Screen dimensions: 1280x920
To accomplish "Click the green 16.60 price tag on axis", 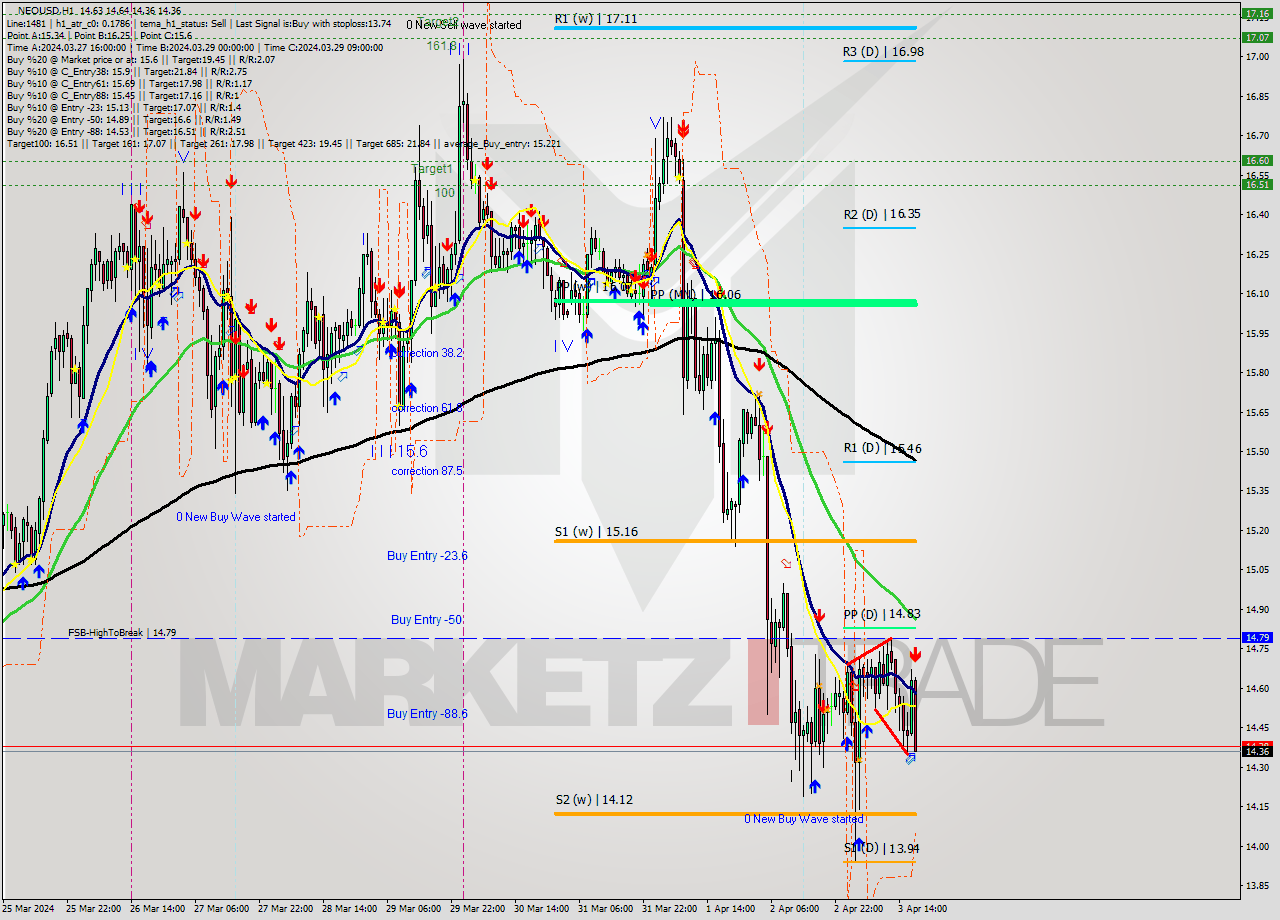I will point(1257,160).
